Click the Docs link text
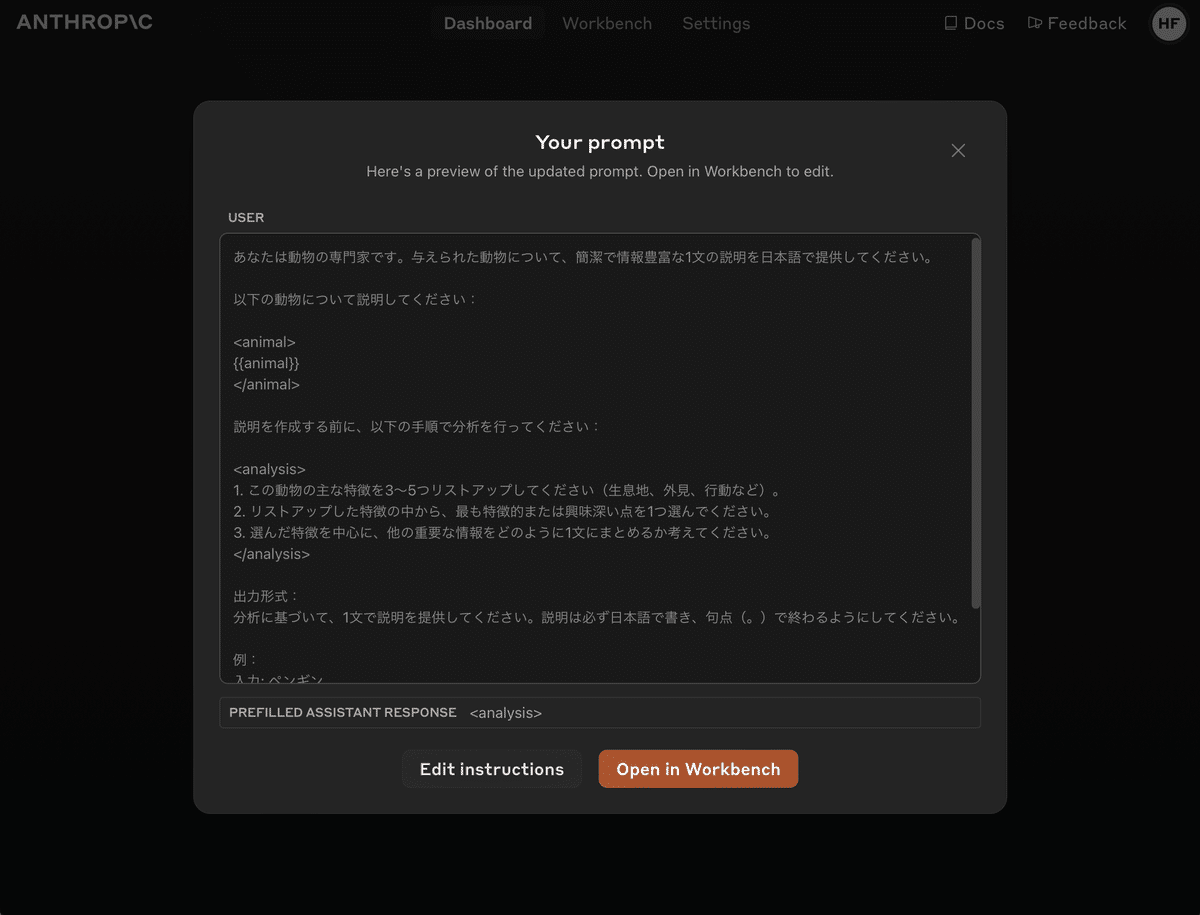Image resolution: width=1200 pixels, height=915 pixels. [983, 22]
